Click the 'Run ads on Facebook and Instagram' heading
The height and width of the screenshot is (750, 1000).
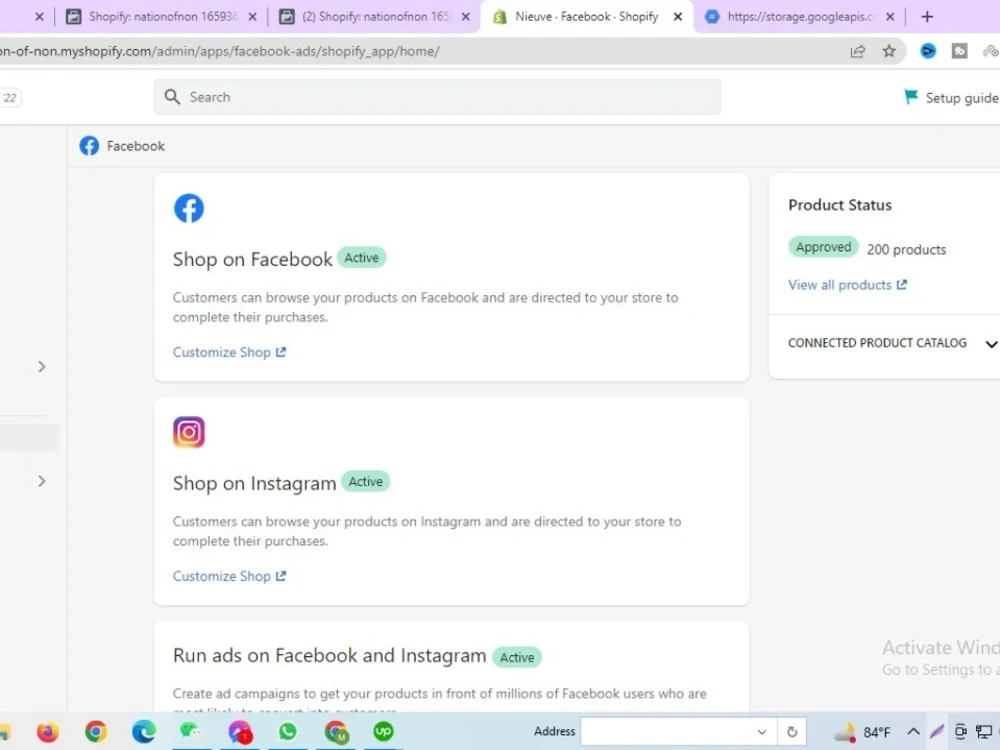330,656
